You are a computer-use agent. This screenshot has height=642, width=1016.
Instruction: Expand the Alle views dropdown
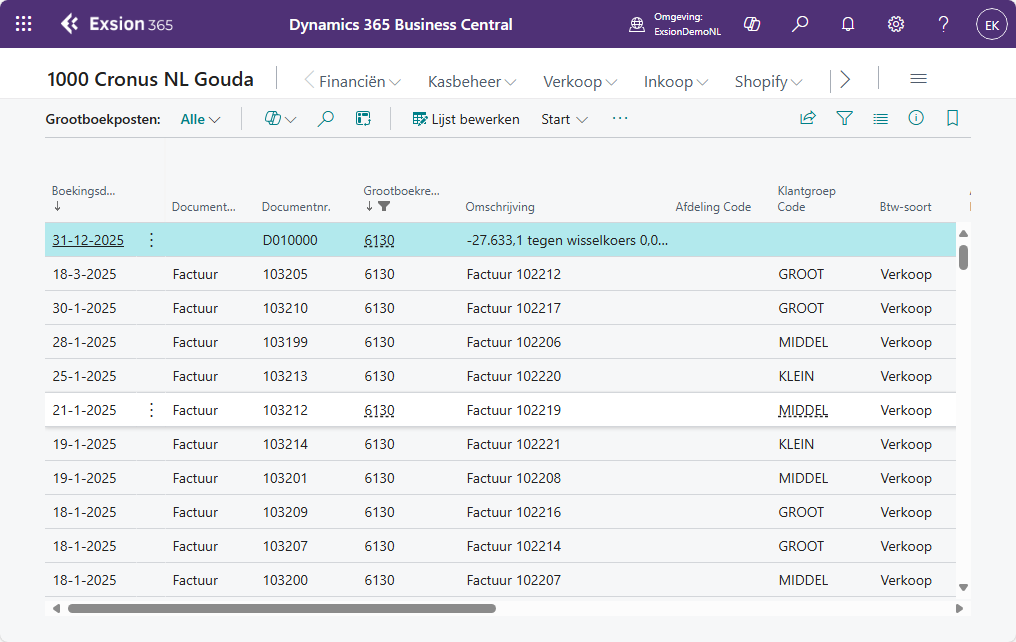200,119
